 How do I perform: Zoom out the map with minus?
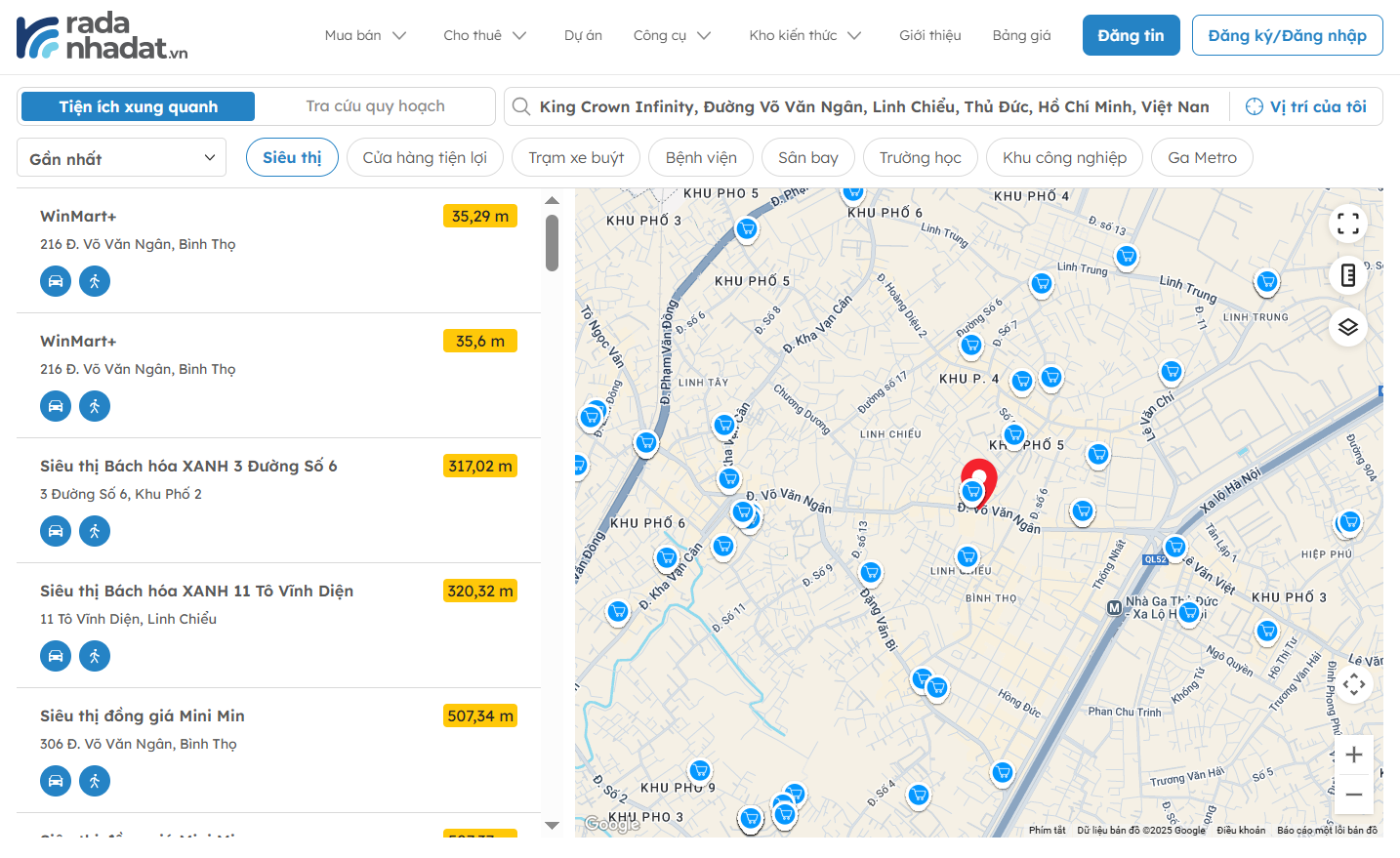[x=1354, y=795]
